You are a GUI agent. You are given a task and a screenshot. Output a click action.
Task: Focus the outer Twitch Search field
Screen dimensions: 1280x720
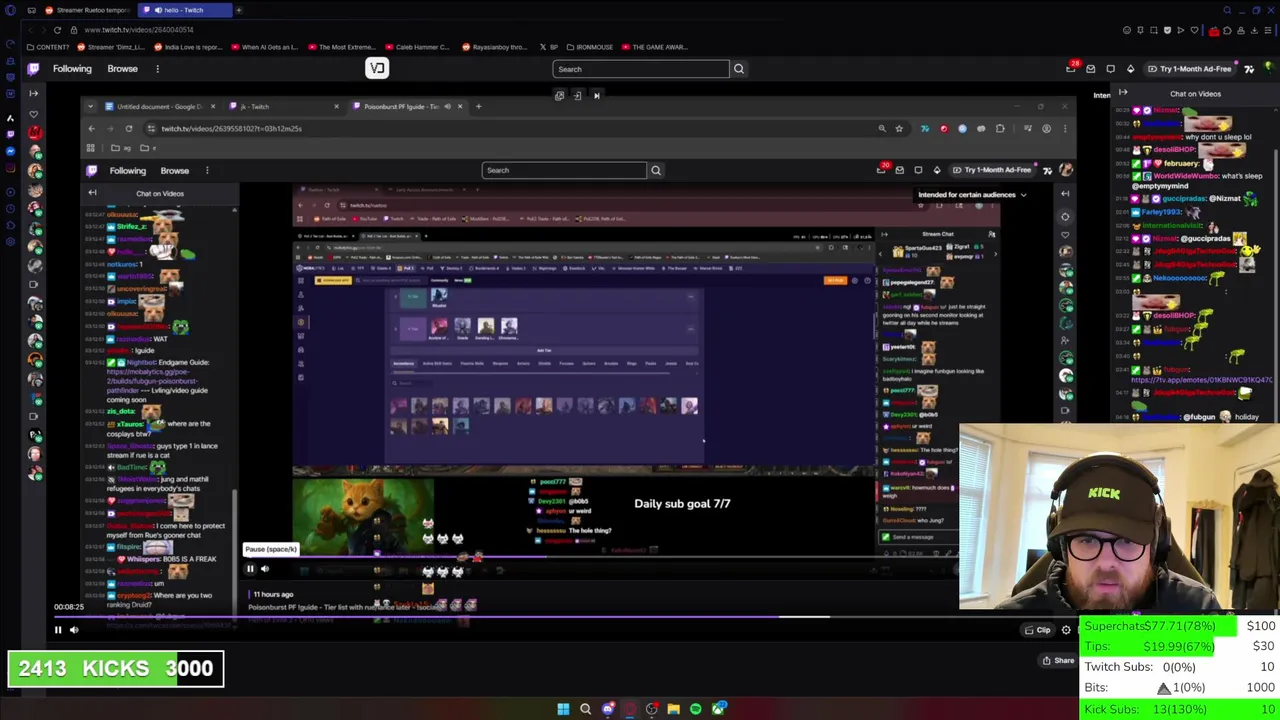pos(641,69)
